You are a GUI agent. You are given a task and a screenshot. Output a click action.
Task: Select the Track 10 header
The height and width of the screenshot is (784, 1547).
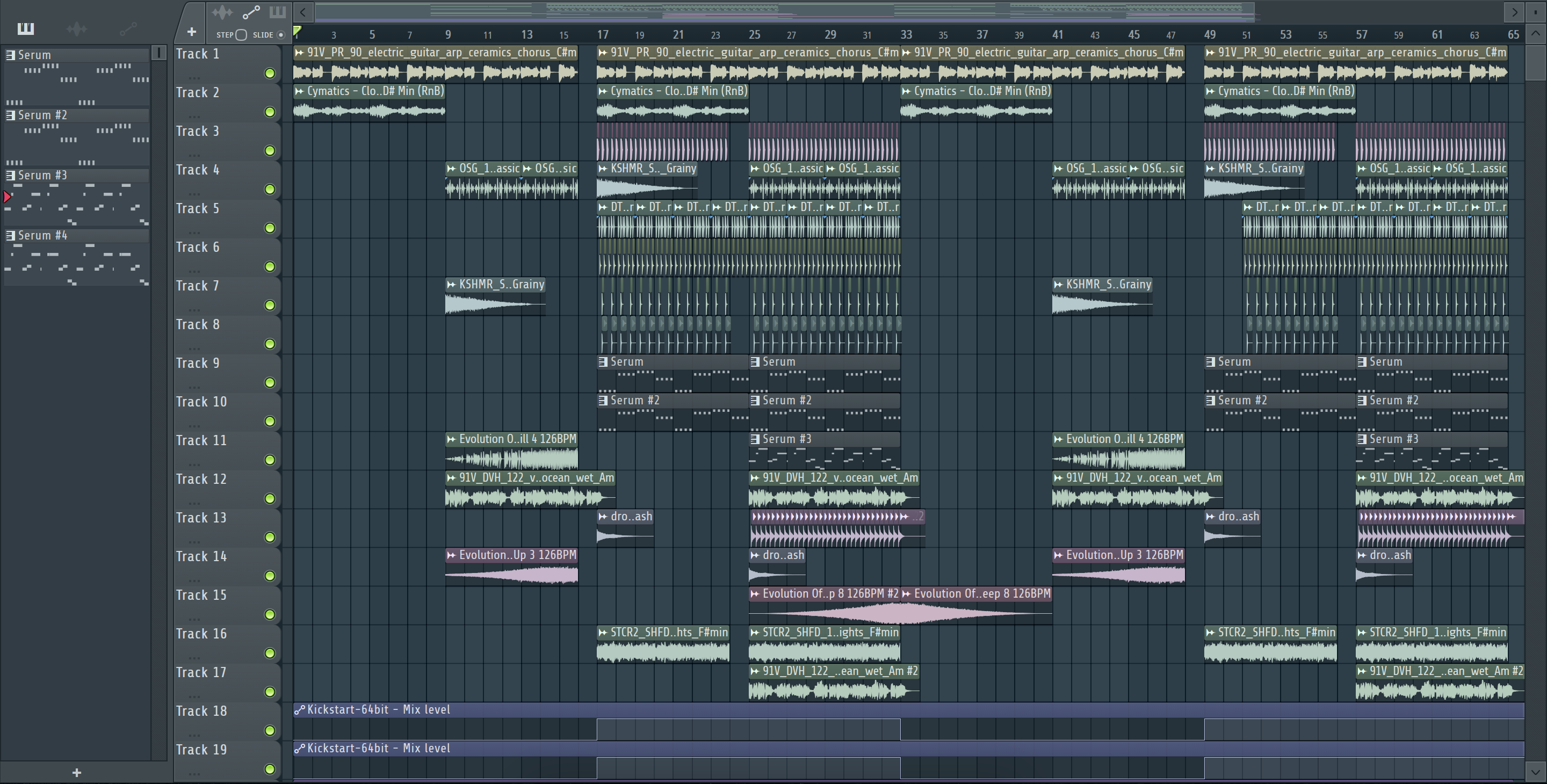pyautogui.click(x=227, y=412)
